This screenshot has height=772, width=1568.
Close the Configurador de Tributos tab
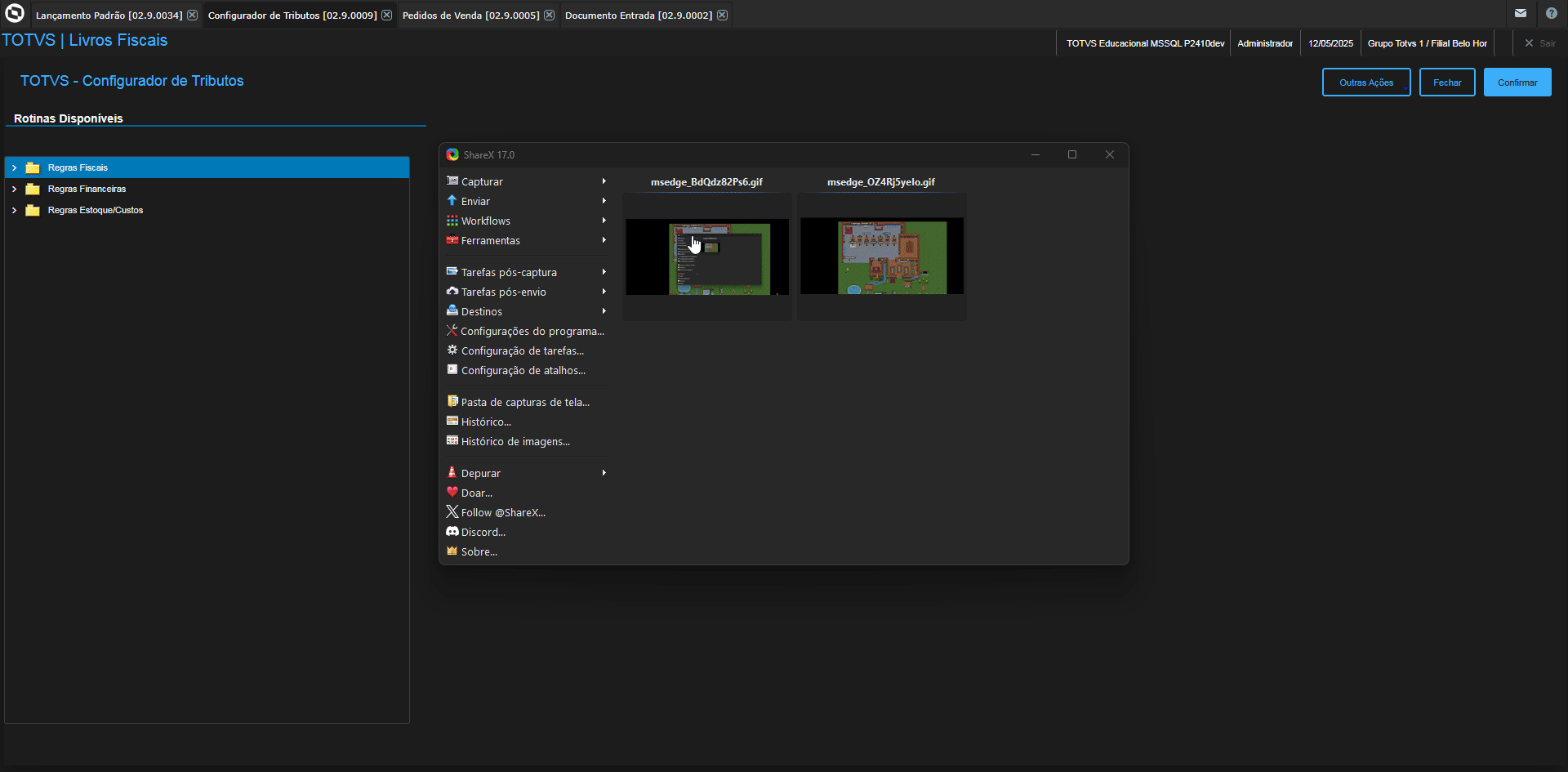(x=386, y=16)
